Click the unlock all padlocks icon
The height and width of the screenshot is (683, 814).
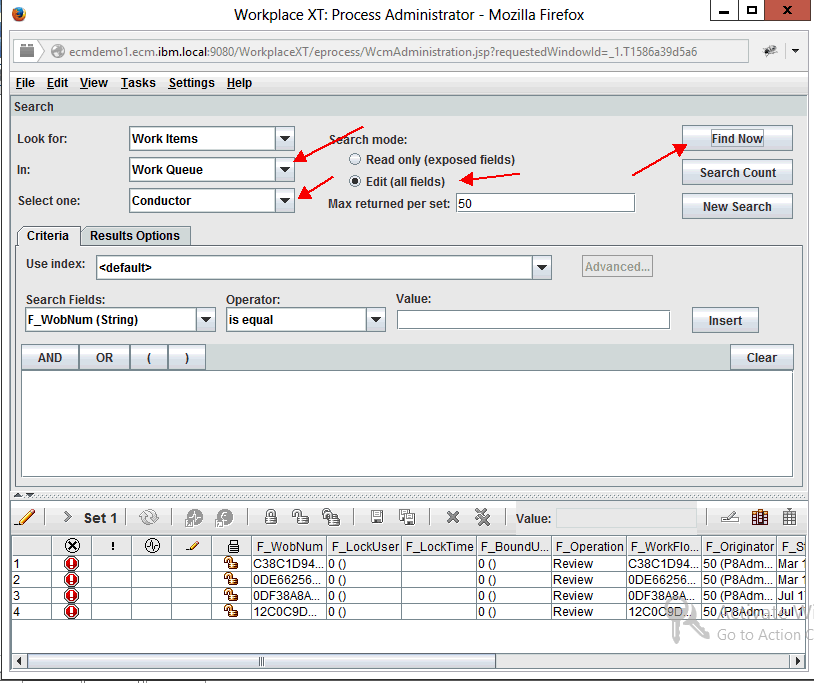(x=331, y=517)
